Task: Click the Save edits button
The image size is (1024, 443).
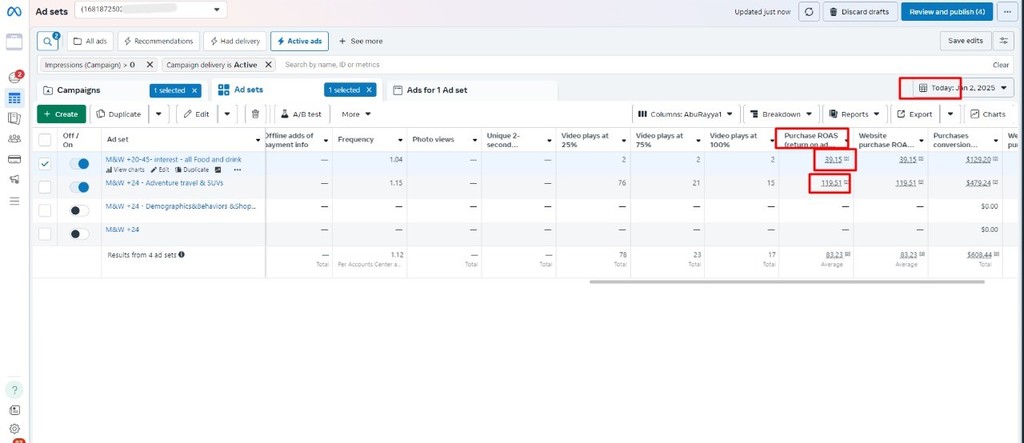Action: (x=965, y=41)
